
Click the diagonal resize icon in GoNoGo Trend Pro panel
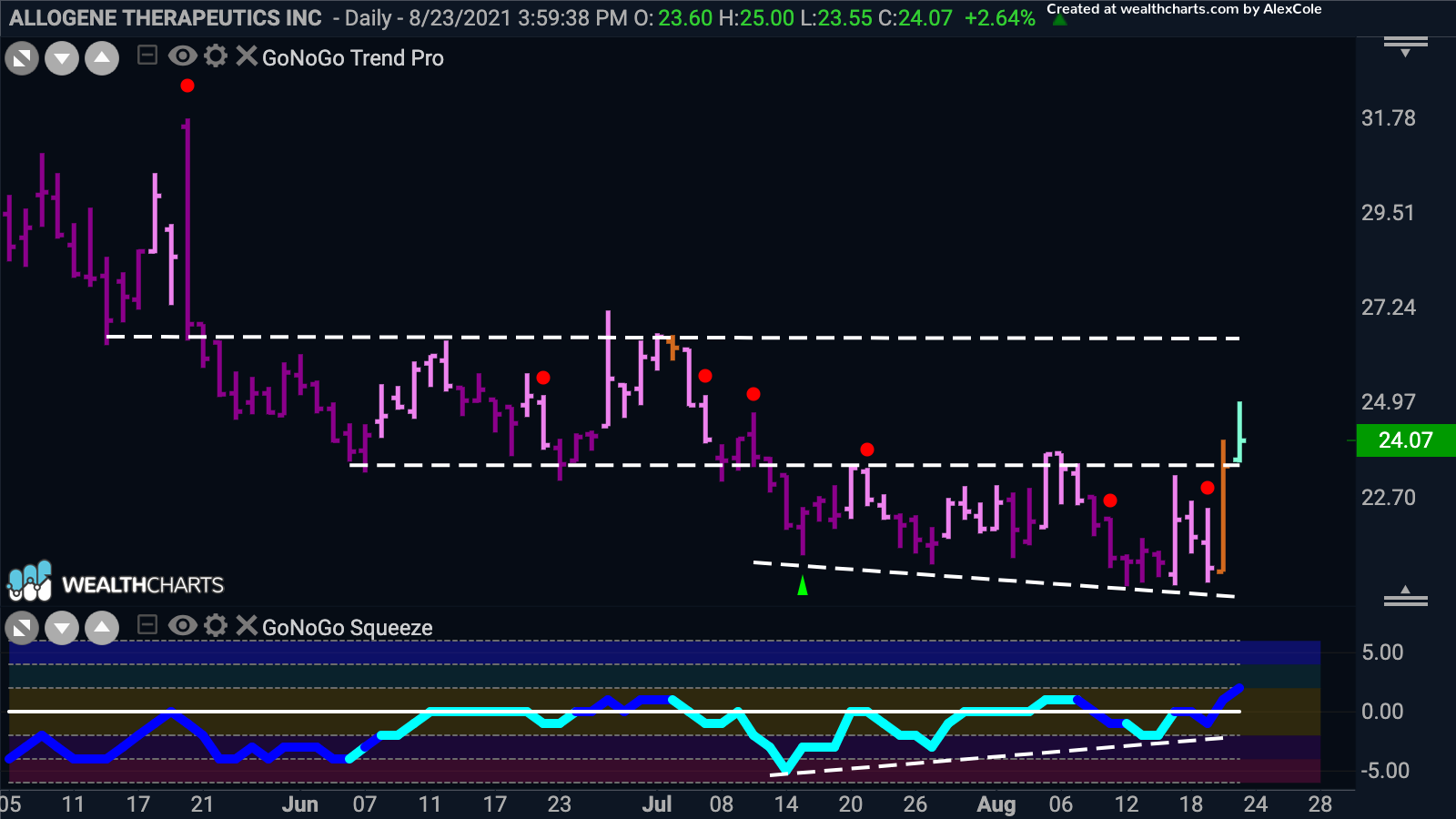pos(22,60)
